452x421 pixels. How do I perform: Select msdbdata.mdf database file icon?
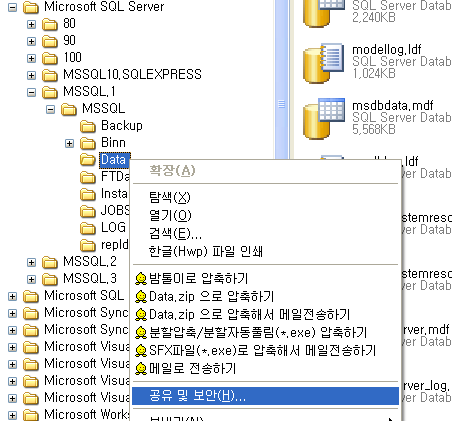pyautogui.click(x=324, y=119)
